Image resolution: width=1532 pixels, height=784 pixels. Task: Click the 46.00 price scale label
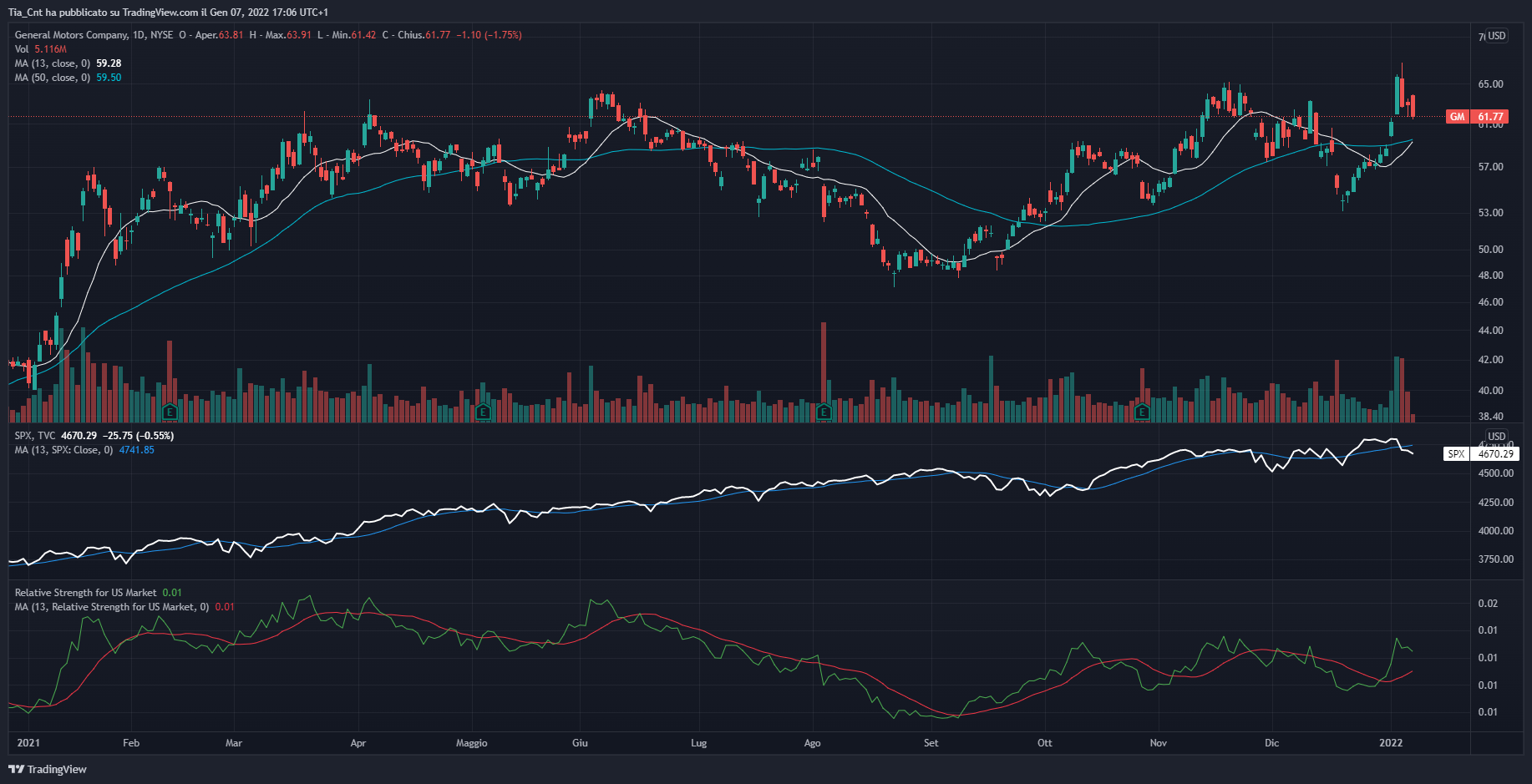[x=1490, y=302]
